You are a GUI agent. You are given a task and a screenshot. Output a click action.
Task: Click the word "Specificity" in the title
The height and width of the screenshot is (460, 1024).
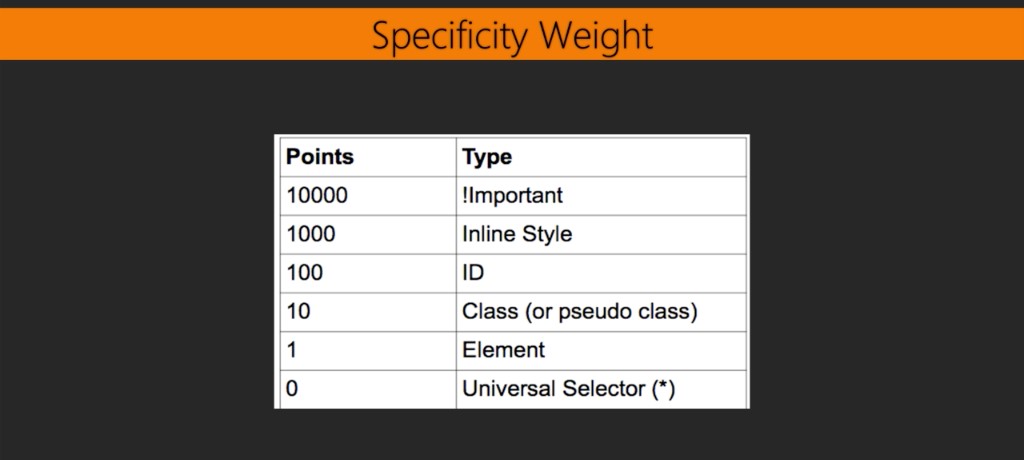(x=451, y=36)
